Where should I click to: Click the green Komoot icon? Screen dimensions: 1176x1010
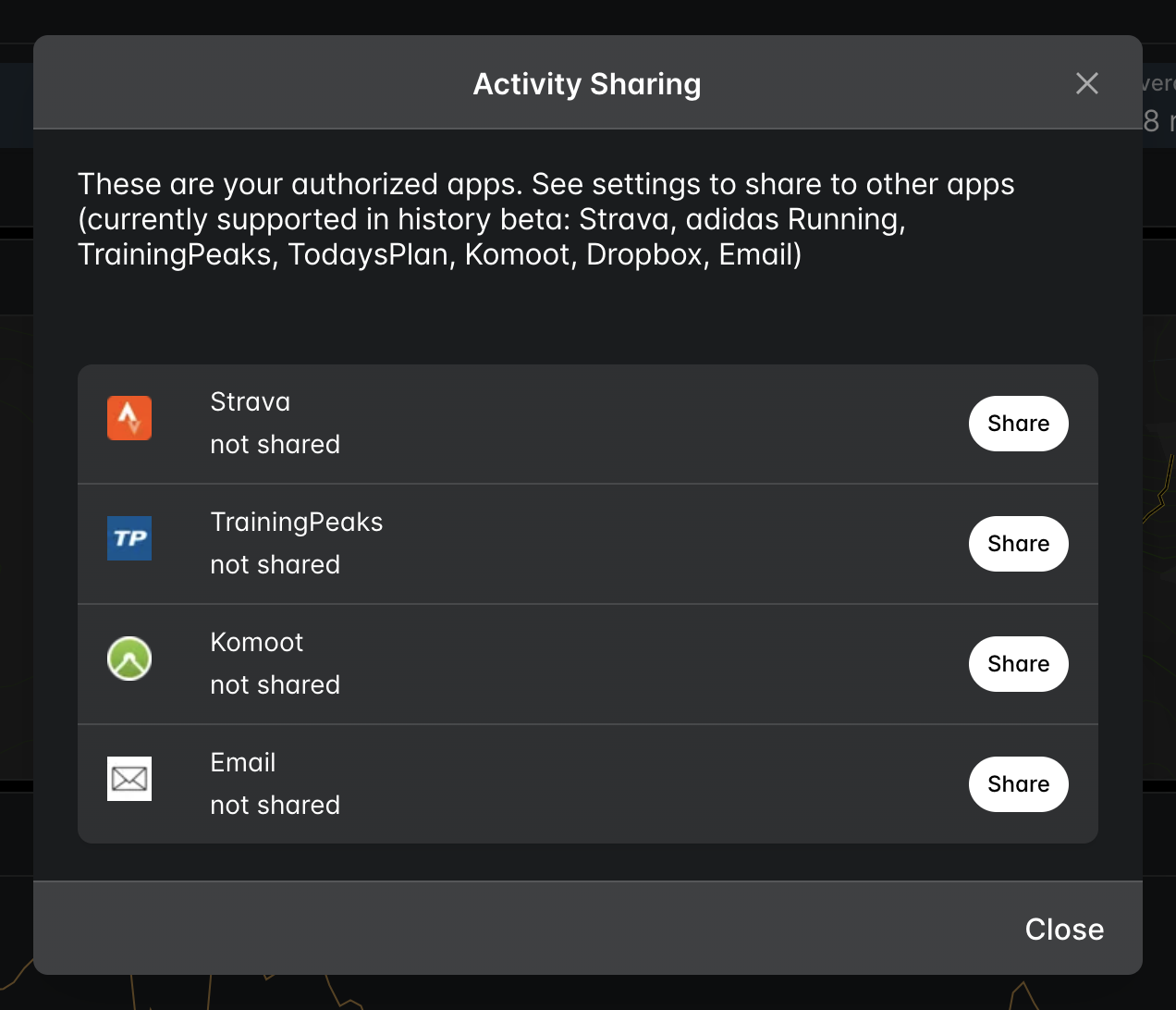pos(129,659)
